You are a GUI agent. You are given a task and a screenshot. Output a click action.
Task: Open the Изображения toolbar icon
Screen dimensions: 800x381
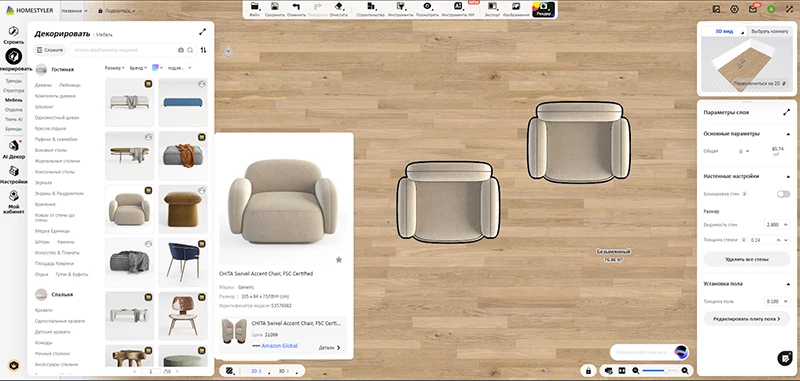(516, 9)
